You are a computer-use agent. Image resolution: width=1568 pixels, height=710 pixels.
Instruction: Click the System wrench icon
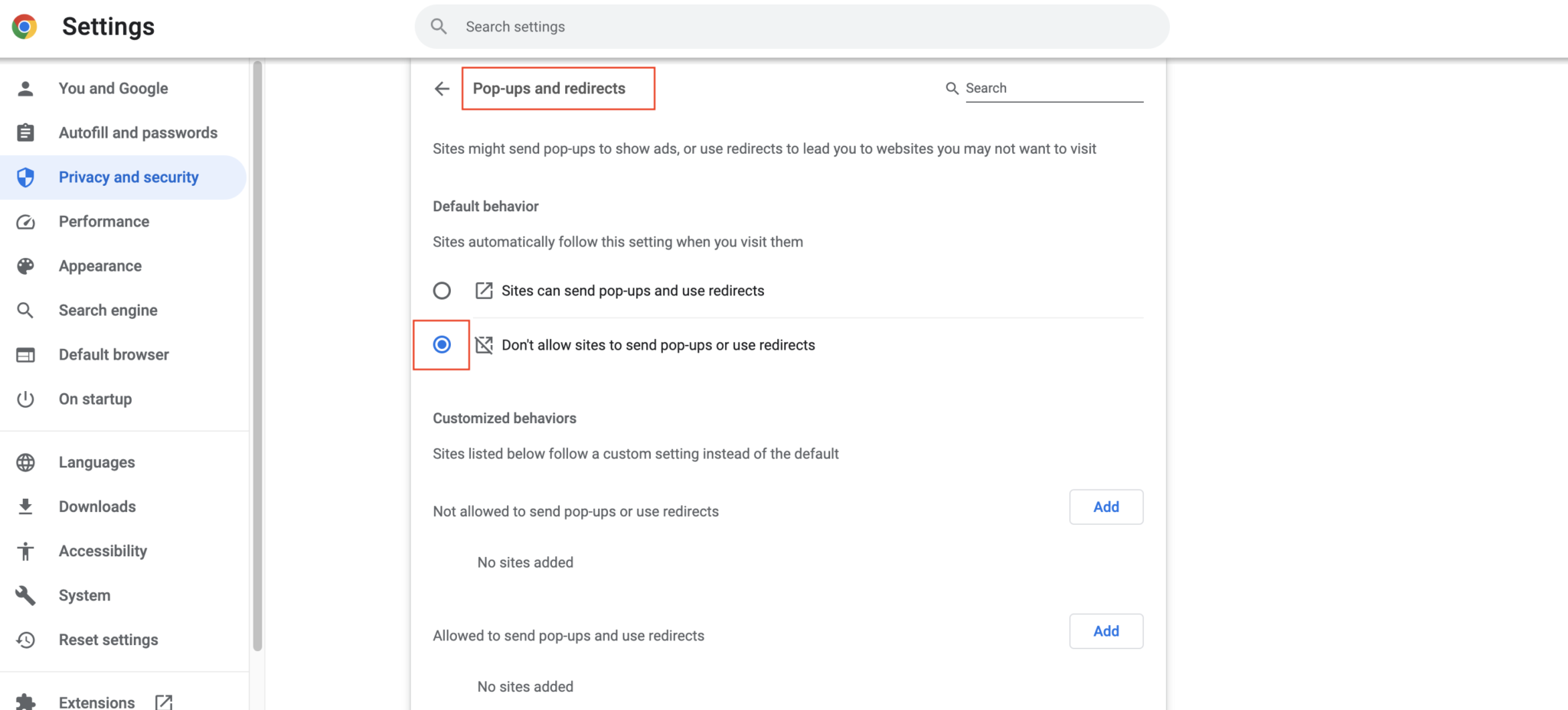(x=25, y=596)
